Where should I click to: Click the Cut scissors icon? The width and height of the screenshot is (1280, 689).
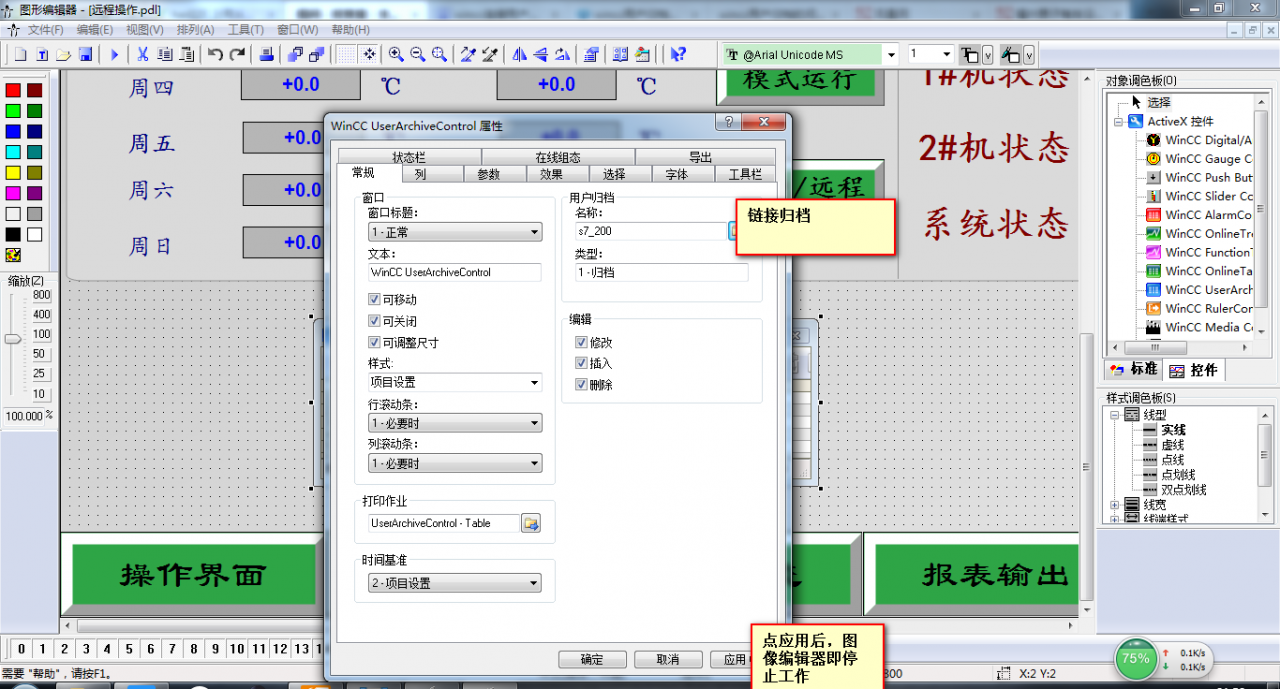click(x=143, y=54)
